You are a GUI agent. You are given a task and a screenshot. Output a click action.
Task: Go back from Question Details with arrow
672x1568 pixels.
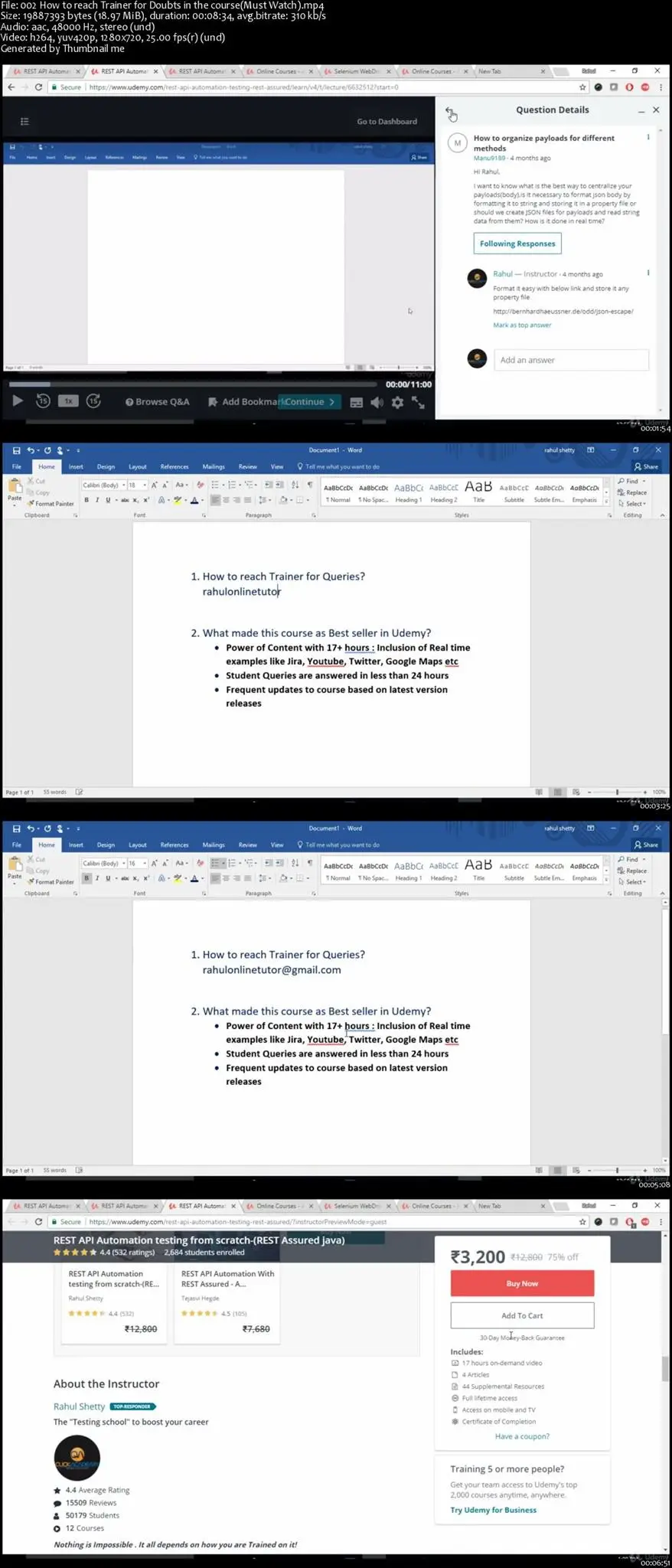450,111
